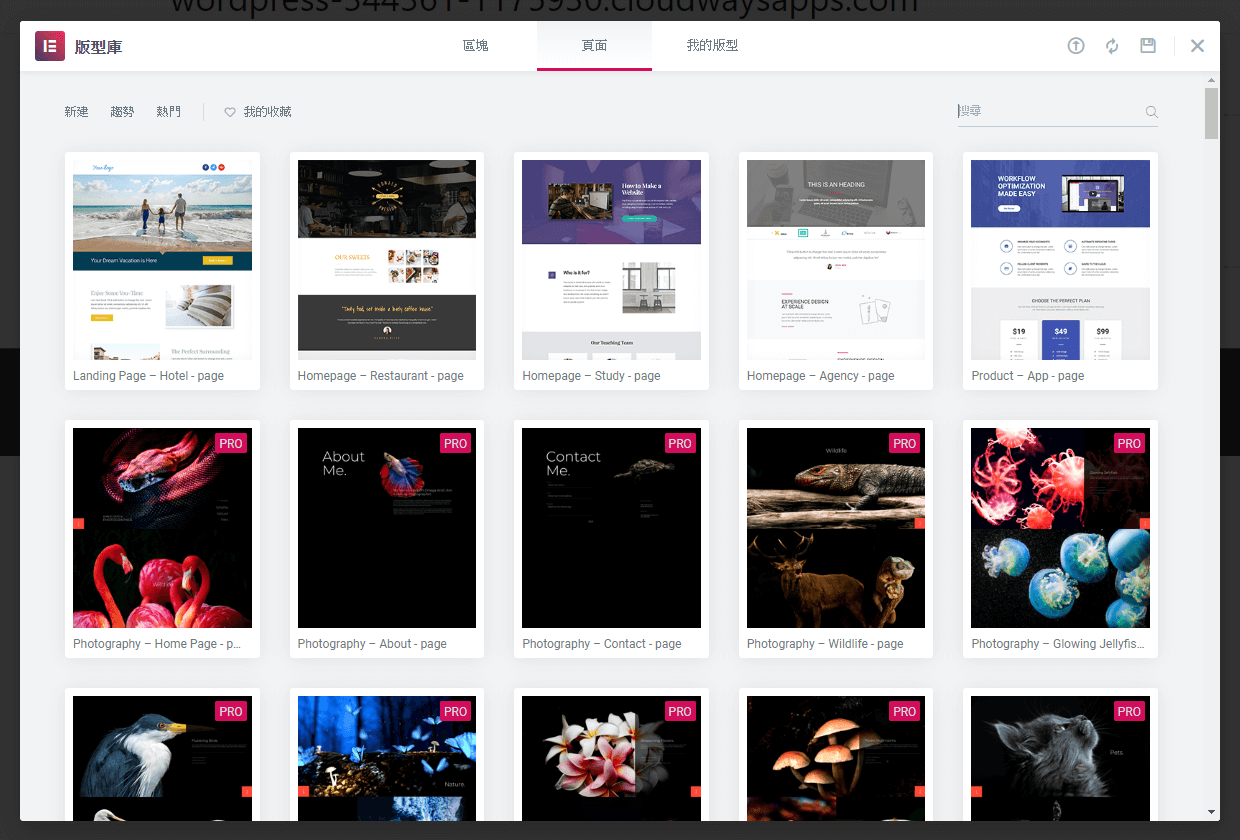The image size is (1240, 840).
Task: Click the Photography – Glowing Jellyfish title text
Action: point(1058,644)
